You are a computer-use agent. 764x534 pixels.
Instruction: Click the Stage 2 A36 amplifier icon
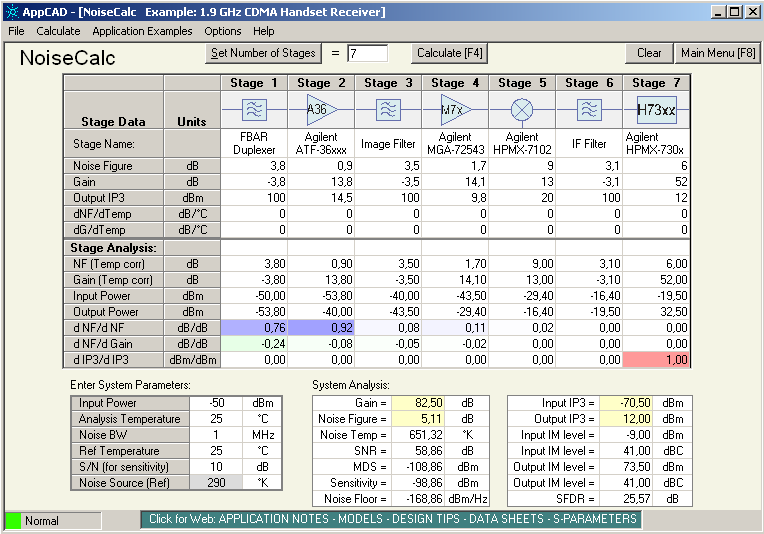pyautogui.click(x=321, y=110)
